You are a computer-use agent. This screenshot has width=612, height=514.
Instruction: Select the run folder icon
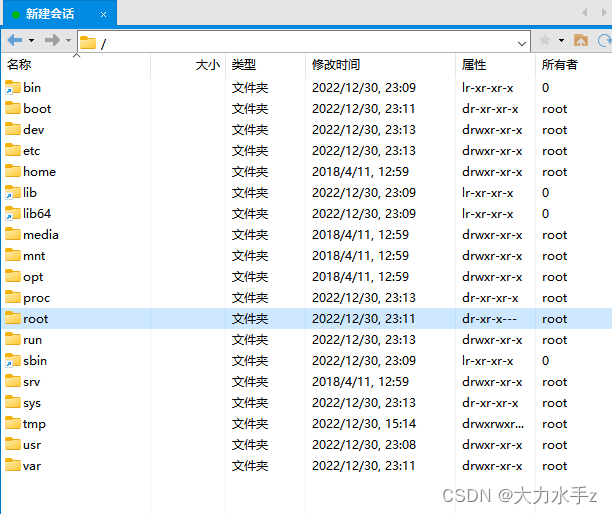[x=12, y=340]
